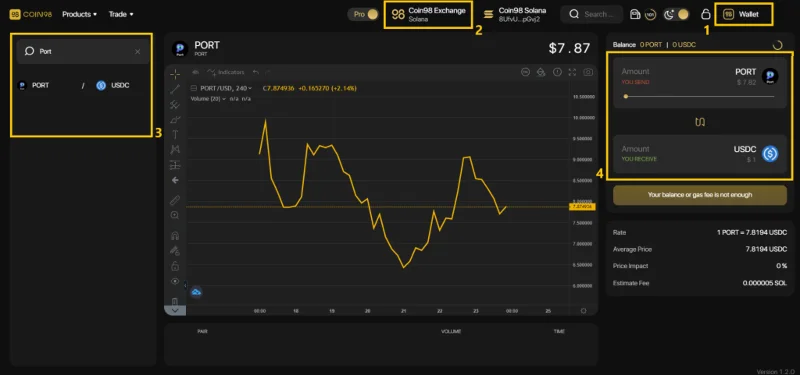The image size is (800, 375).
Task: Swap send and receive tokens icon
Action: click(x=699, y=122)
